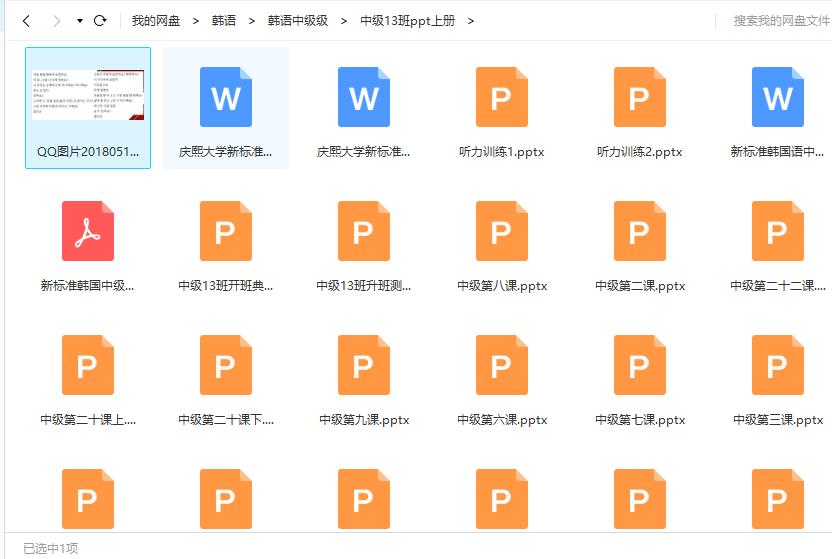Open 听力训练1.pptx file icon
Image resolution: width=832 pixels, height=559 pixels.
point(501,97)
